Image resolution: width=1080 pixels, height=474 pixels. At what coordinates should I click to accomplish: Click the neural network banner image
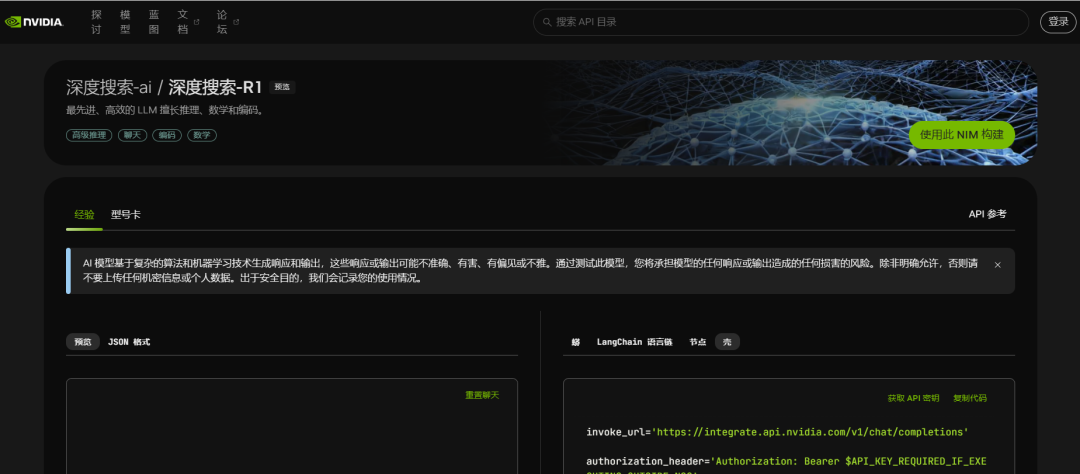click(792, 112)
